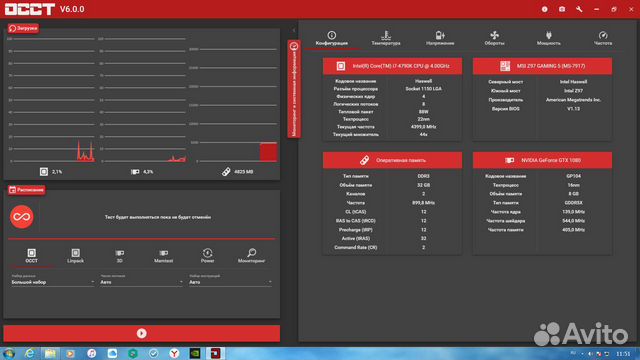Launch Internet Explorer from taskbar

point(29,353)
